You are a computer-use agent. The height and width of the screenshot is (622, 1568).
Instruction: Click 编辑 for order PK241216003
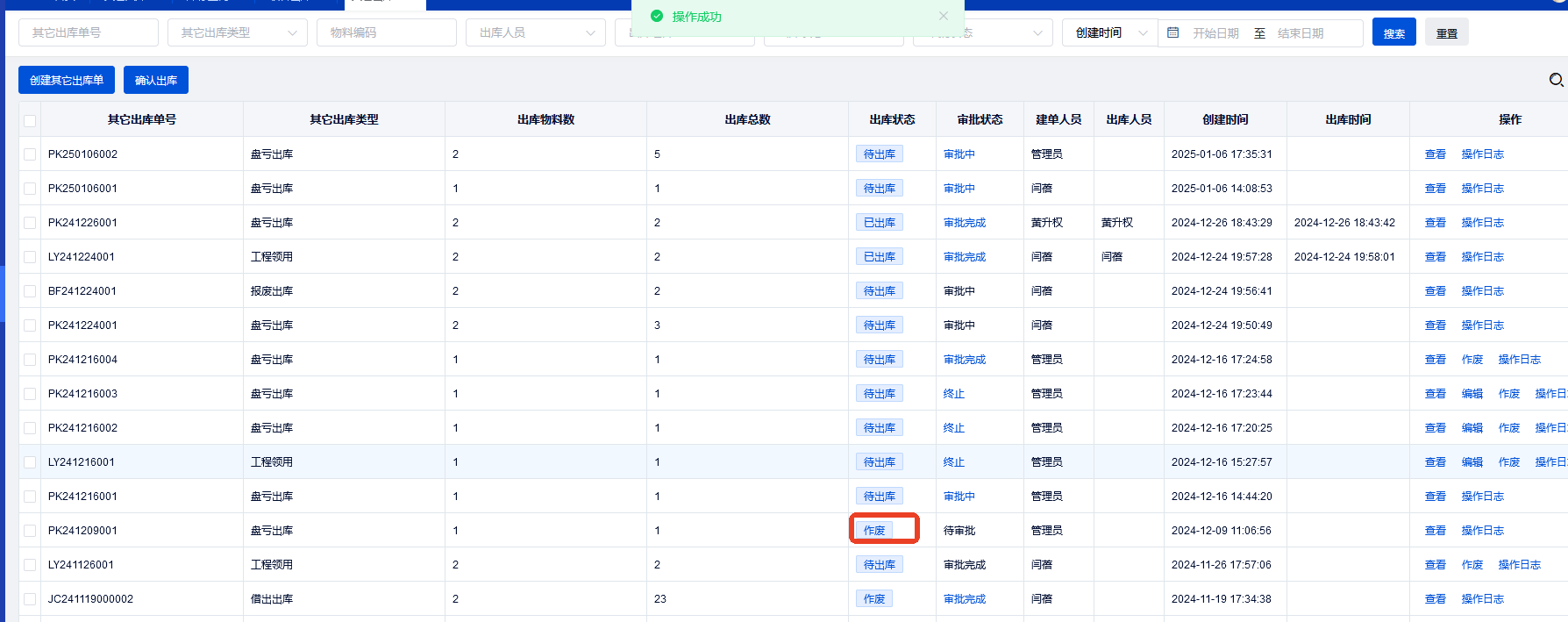(x=1472, y=394)
